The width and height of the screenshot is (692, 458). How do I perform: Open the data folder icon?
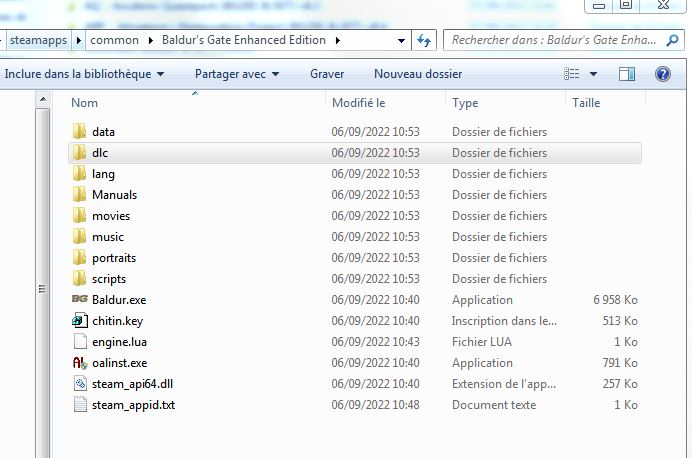79,131
